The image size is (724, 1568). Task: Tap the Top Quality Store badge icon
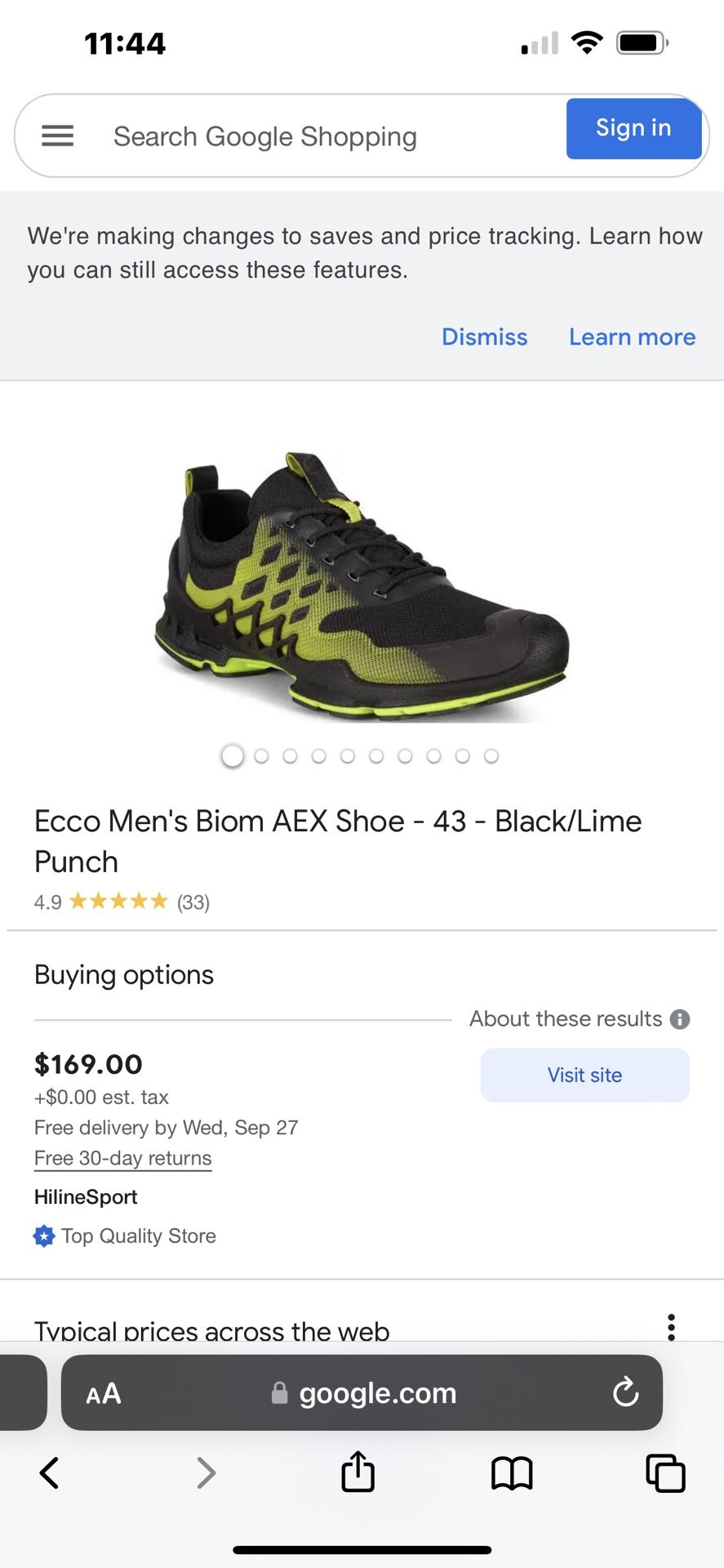click(x=44, y=1236)
